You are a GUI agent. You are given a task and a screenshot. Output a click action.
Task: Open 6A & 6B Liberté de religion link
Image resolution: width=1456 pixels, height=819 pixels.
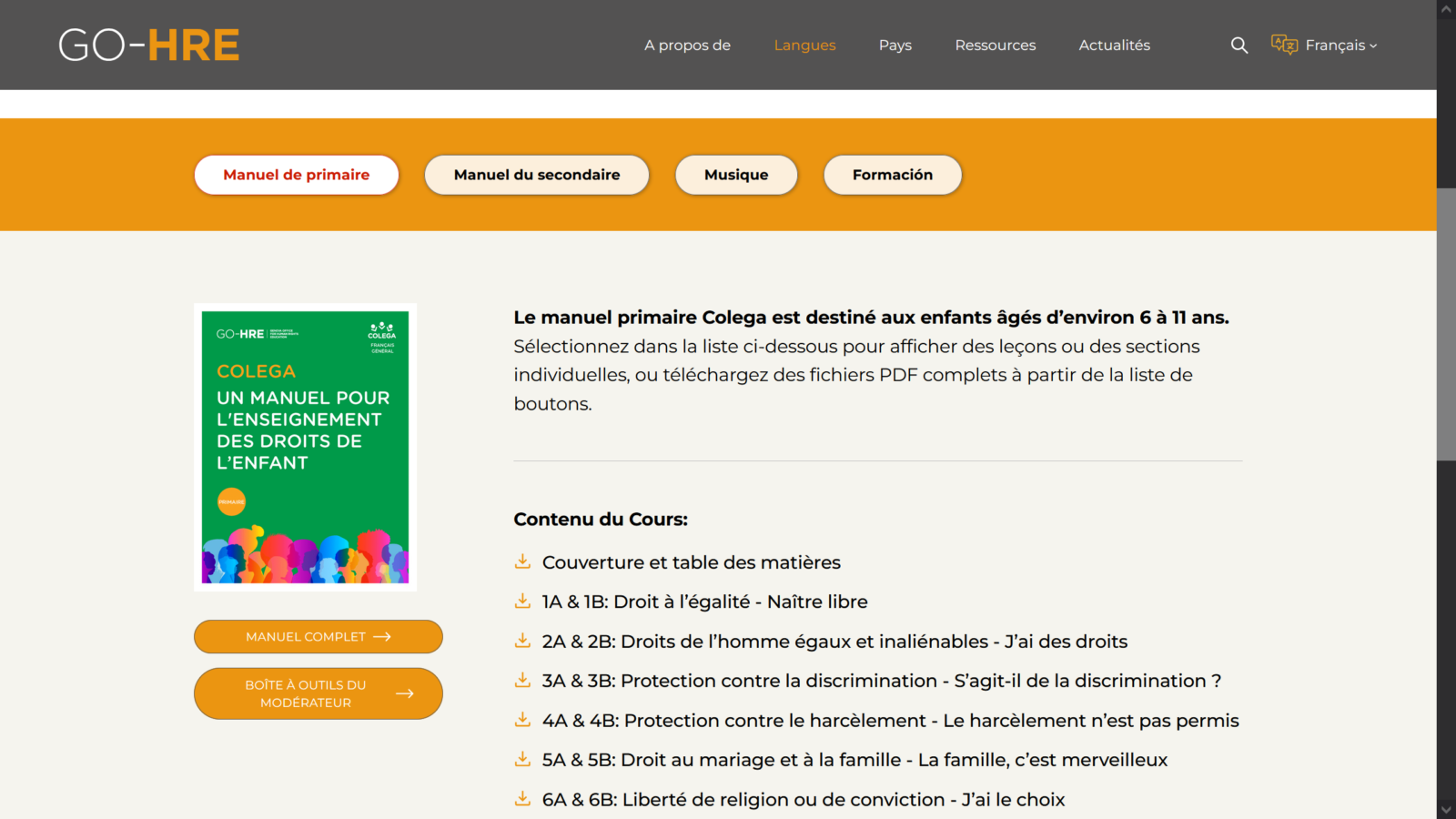pyautogui.click(x=804, y=800)
